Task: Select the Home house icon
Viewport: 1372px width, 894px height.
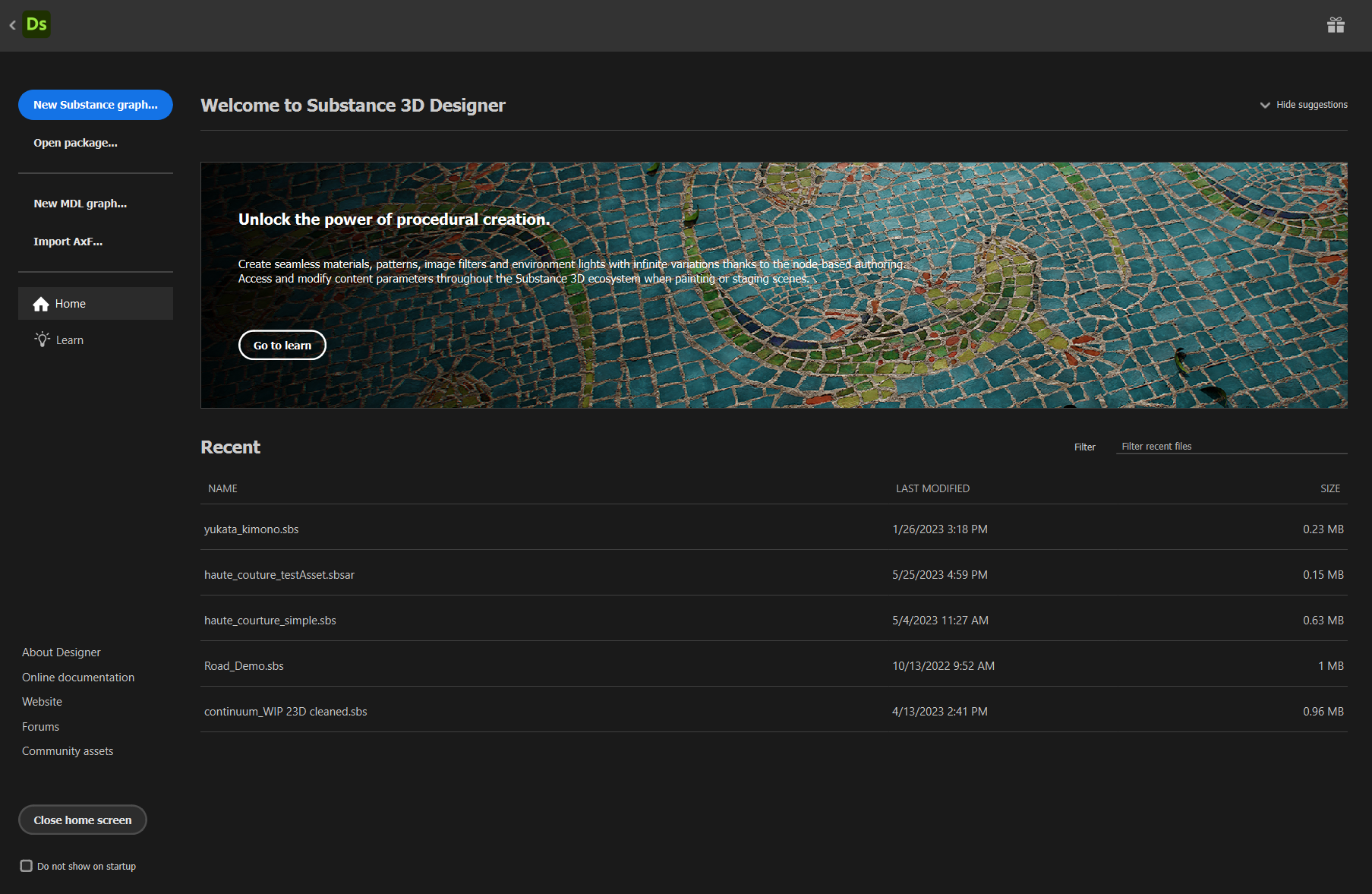Action: tap(41, 304)
